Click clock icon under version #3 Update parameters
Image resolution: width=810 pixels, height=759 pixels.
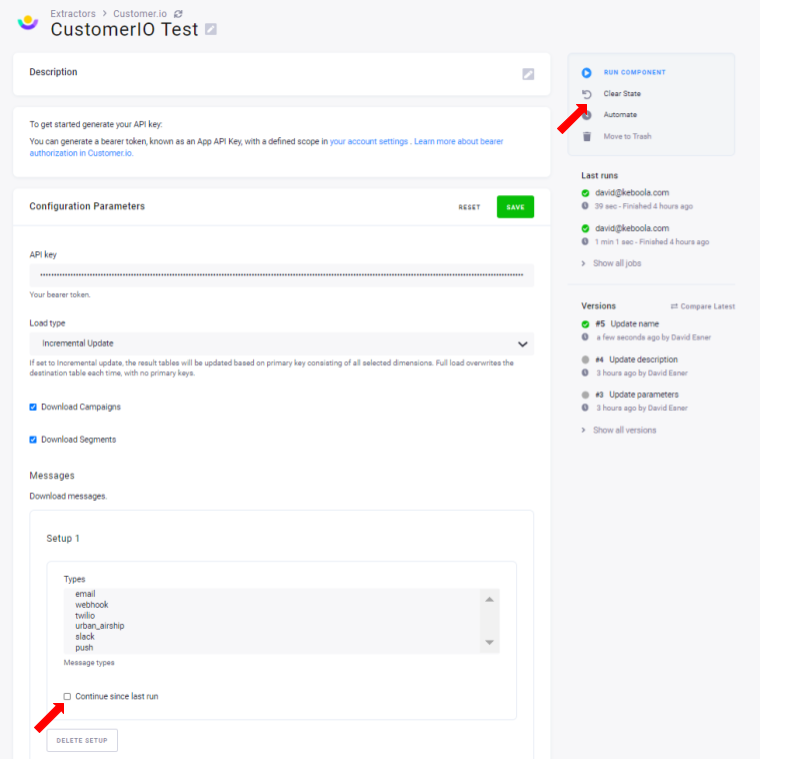tap(585, 408)
